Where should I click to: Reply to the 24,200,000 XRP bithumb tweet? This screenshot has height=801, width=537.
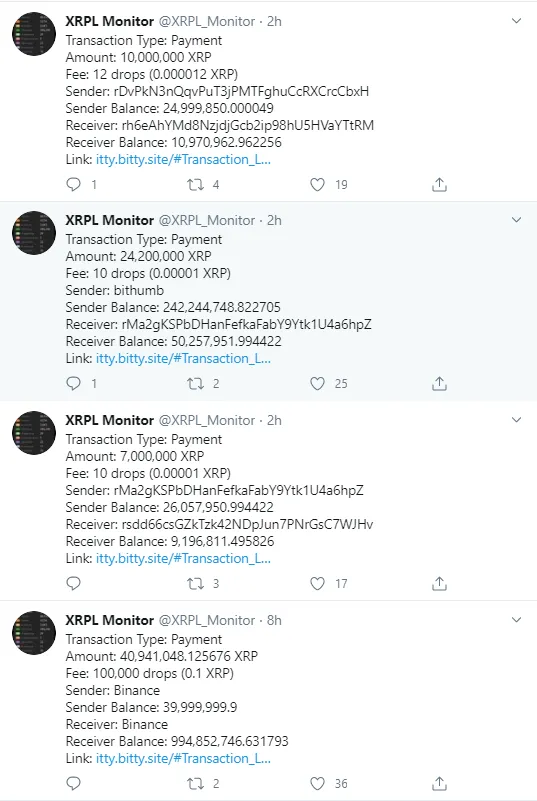(74, 384)
